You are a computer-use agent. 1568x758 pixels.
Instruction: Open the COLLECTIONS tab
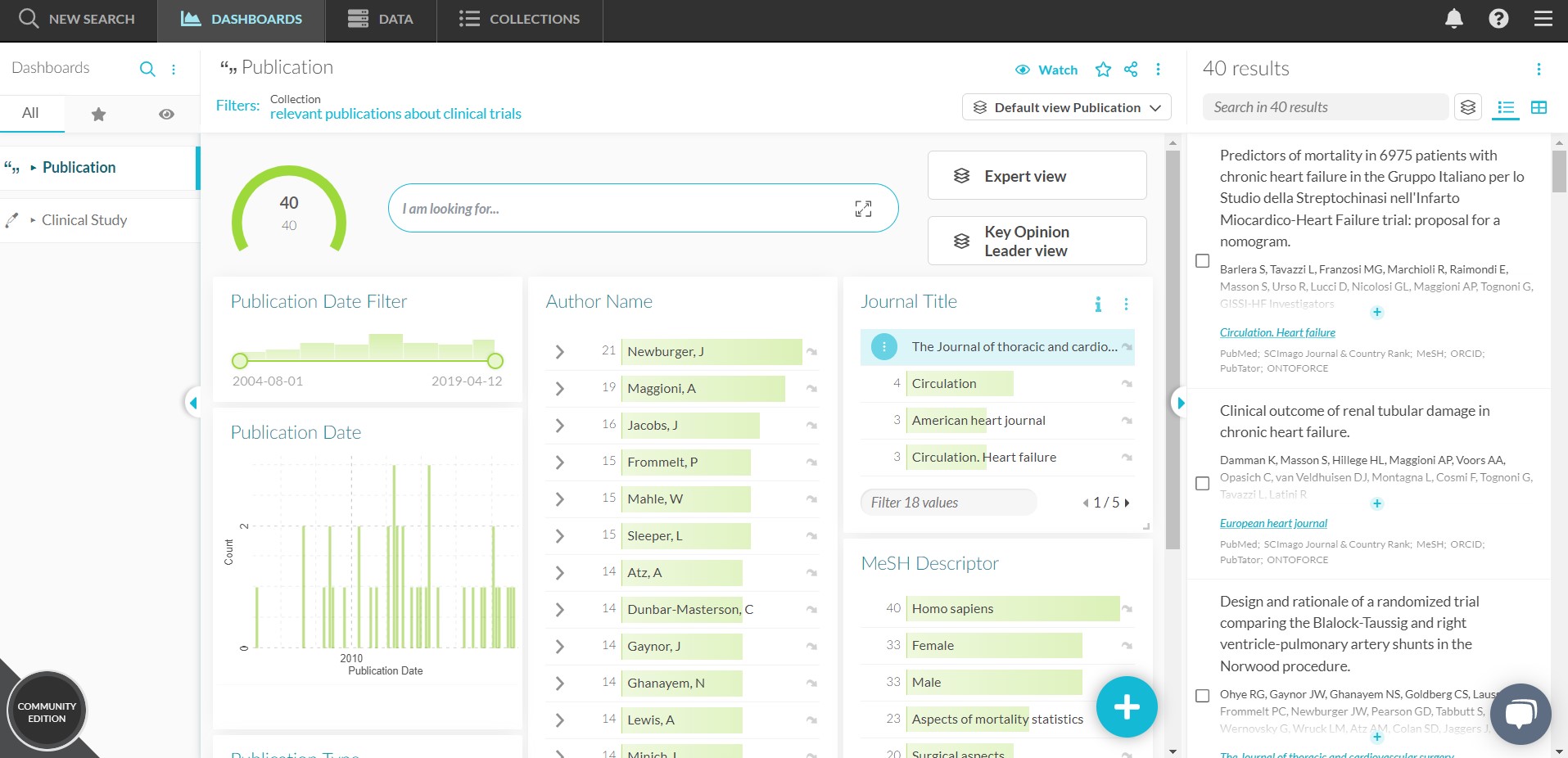pyautogui.click(x=520, y=19)
